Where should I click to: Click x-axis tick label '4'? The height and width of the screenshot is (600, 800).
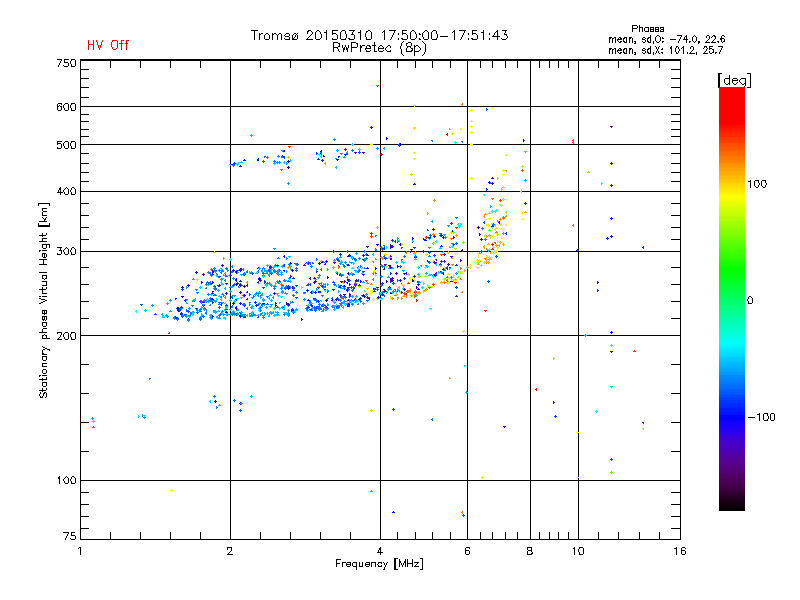pos(380,551)
